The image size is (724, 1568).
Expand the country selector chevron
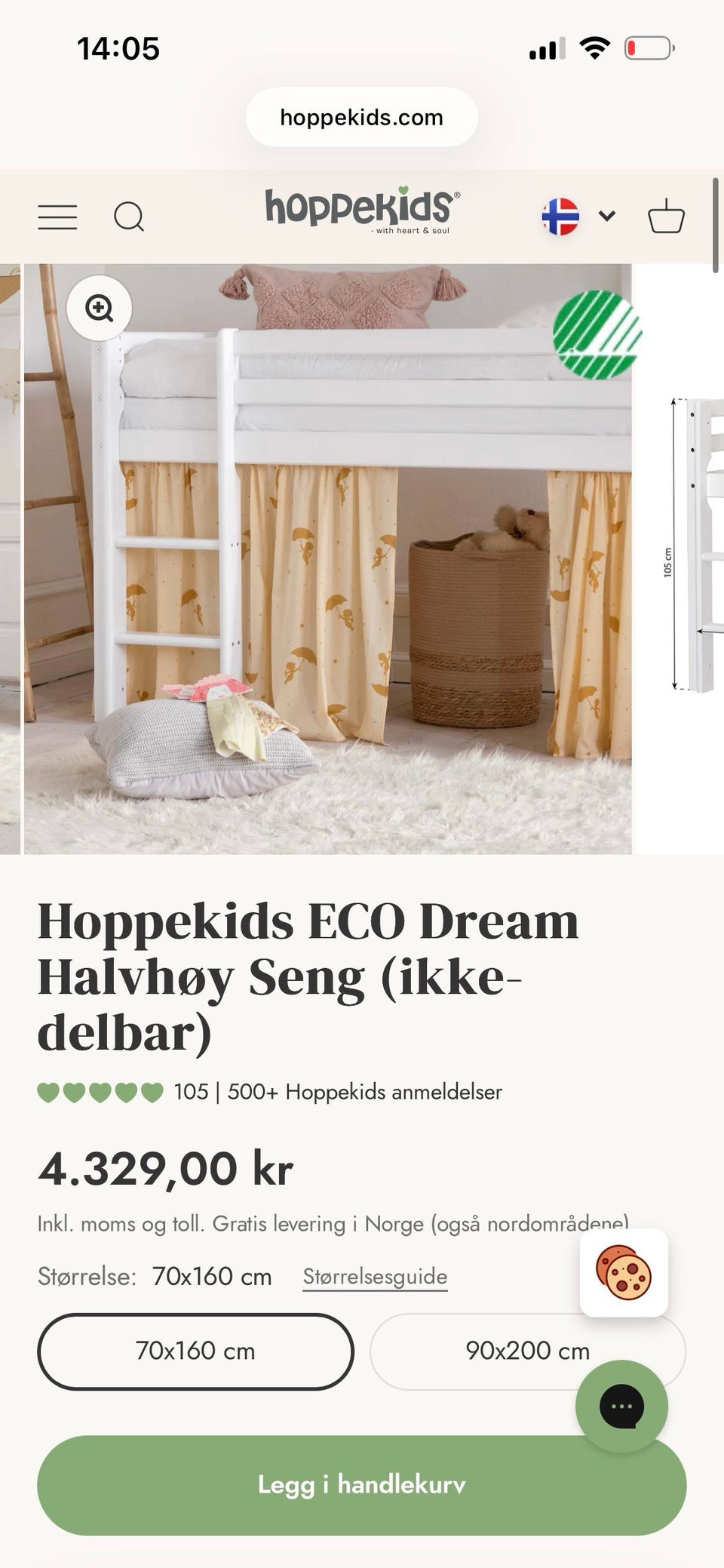607,216
